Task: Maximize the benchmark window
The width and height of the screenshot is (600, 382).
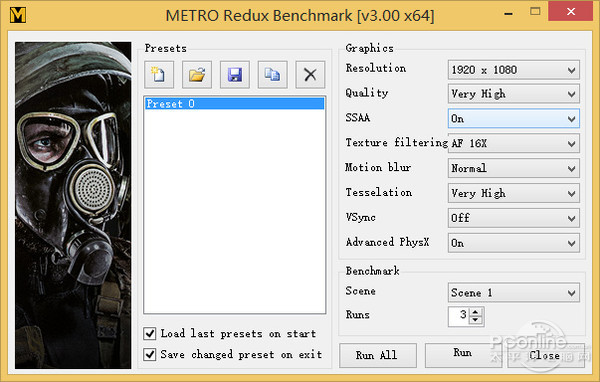Action: click(535, 11)
